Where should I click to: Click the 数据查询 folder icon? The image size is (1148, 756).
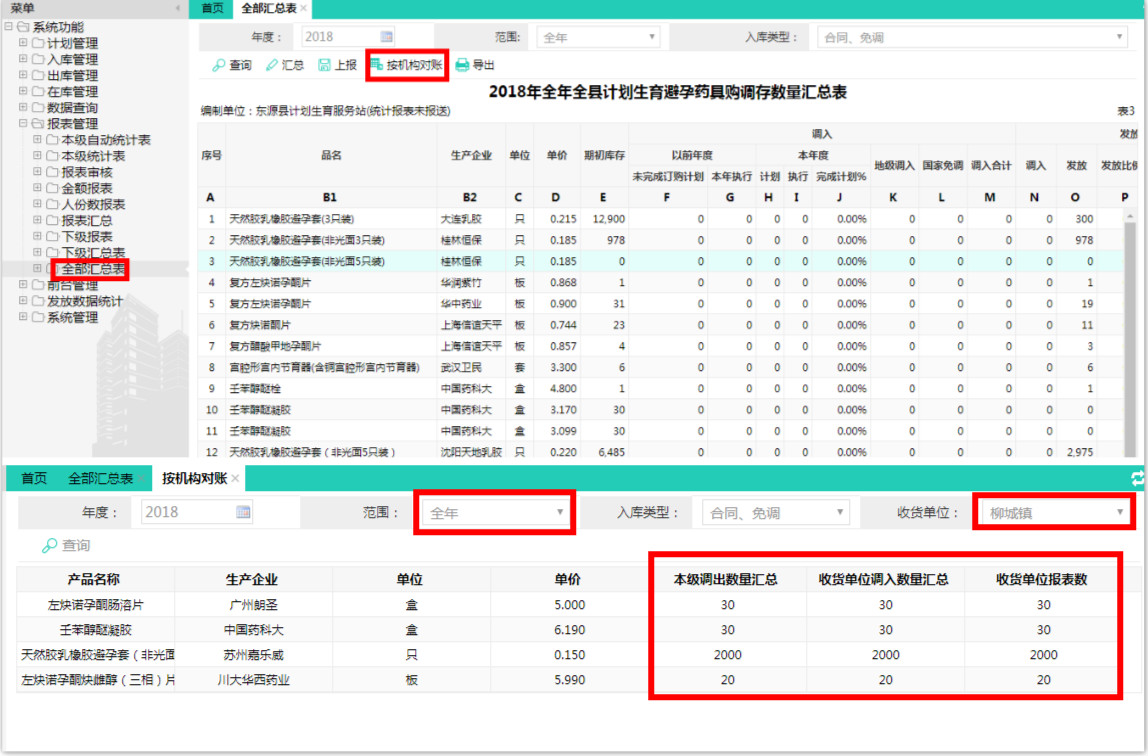(38, 108)
